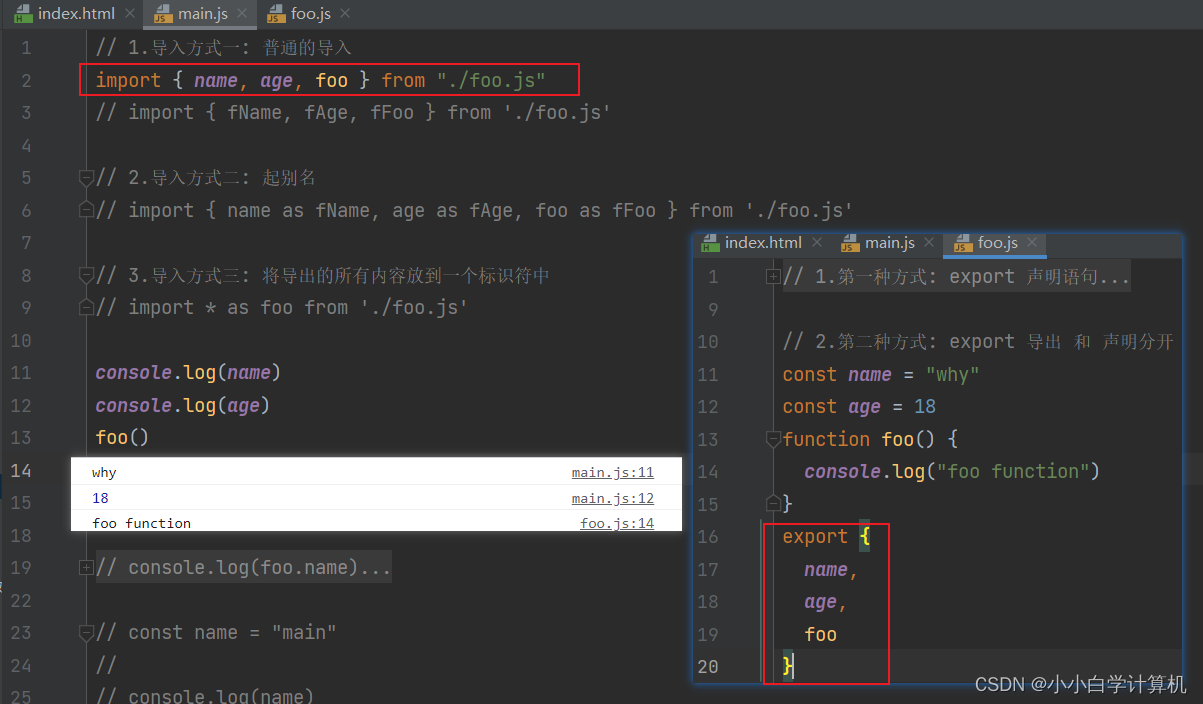Click the 'export {' keyword line in foo.js
This screenshot has width=1203, height=704.
point(827,536)
